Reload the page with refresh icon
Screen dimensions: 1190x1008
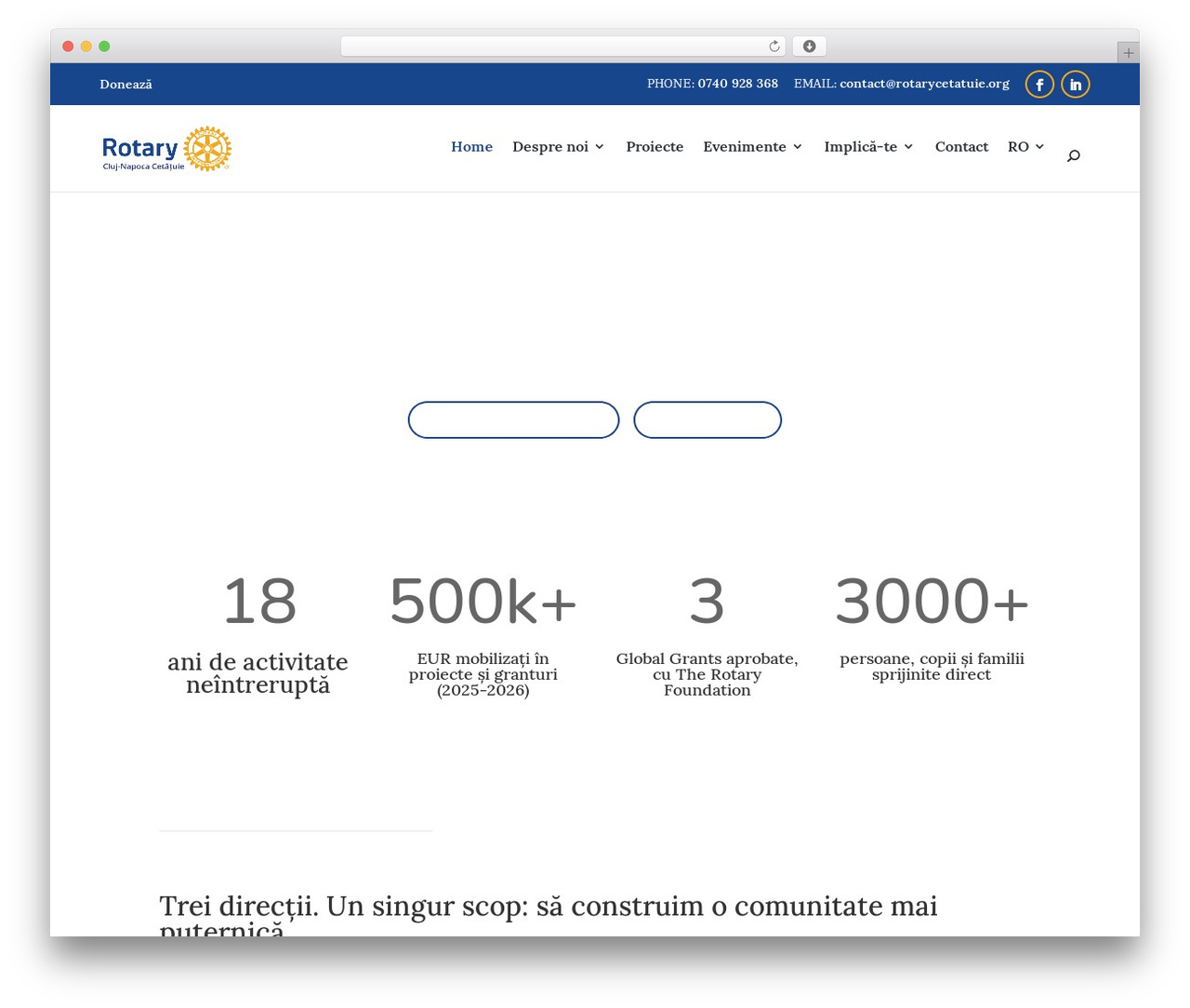point(774,46)
